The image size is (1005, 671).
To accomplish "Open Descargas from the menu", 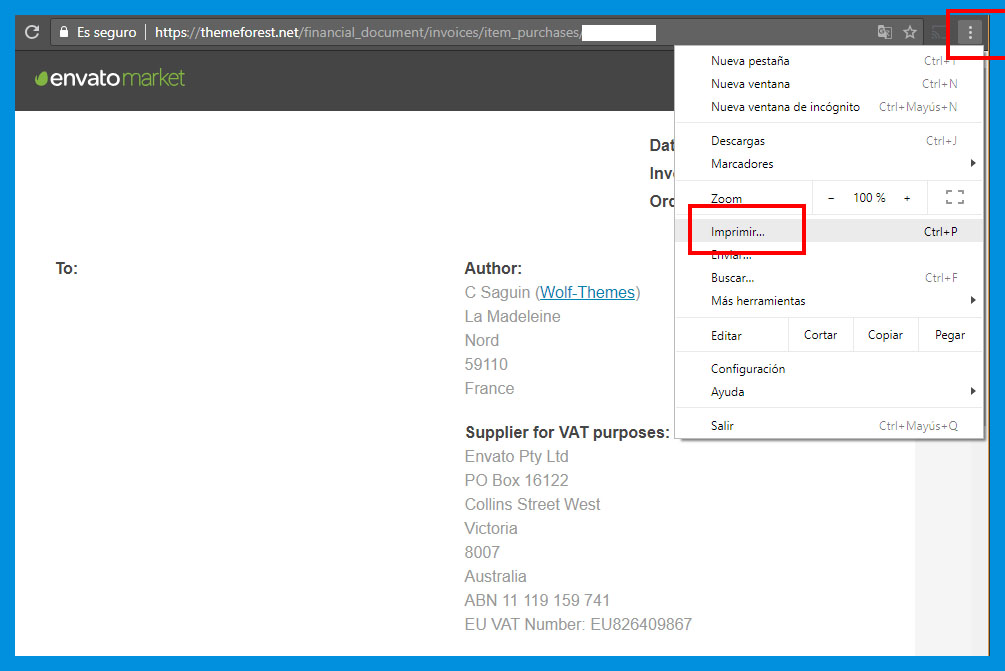I will [829, 141].
